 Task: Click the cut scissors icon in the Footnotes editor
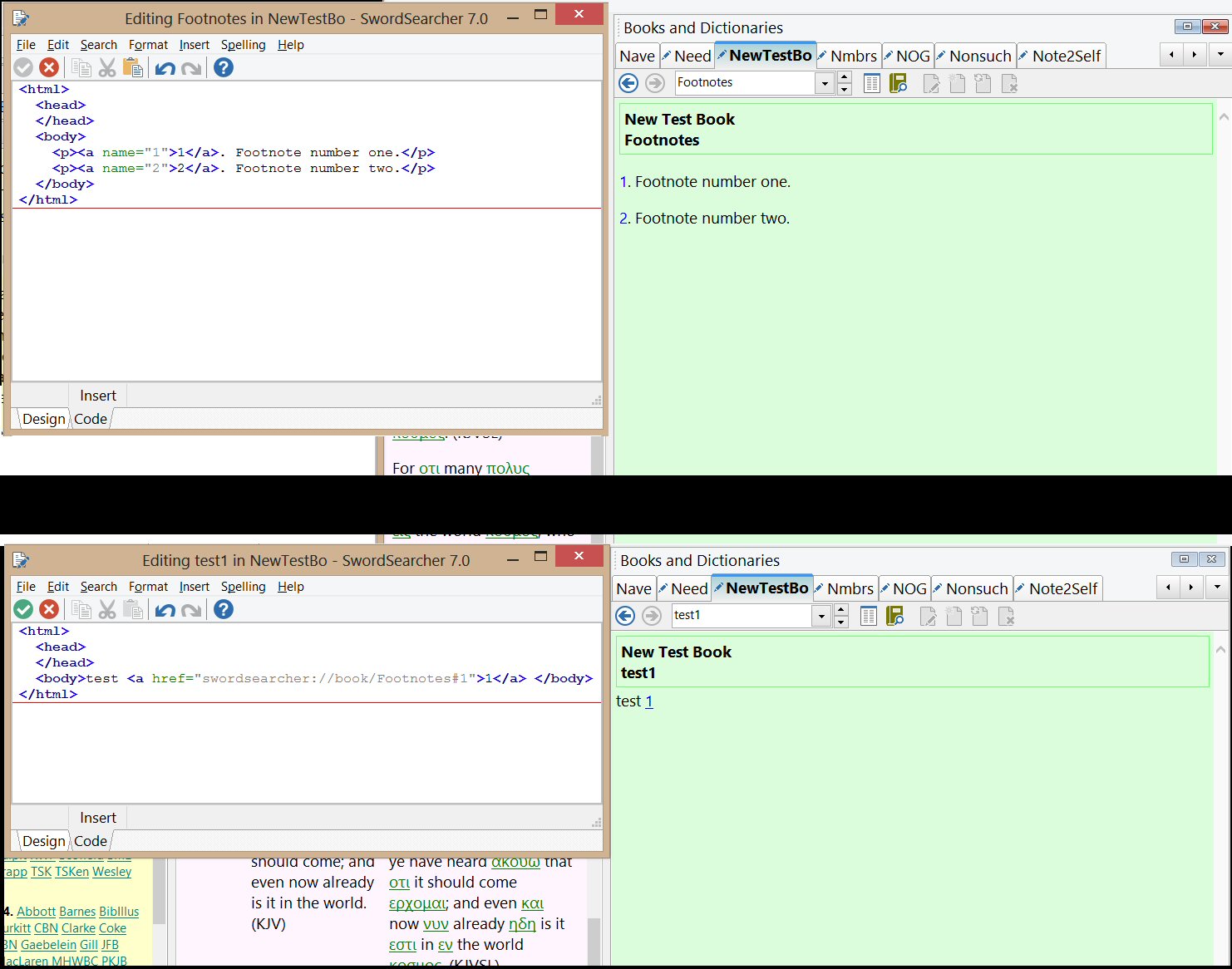tap(107, 68)
